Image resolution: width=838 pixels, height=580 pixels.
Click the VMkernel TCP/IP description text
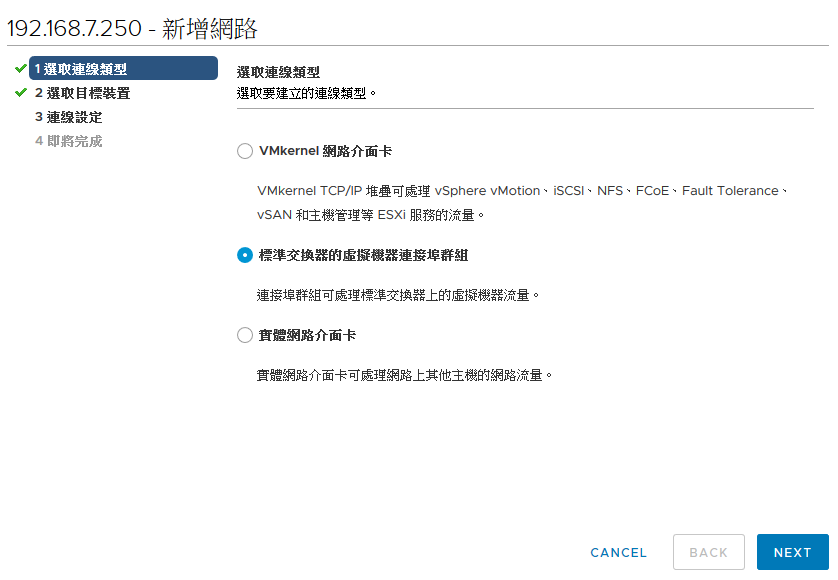pyautogui.click(x=522, y=203)
